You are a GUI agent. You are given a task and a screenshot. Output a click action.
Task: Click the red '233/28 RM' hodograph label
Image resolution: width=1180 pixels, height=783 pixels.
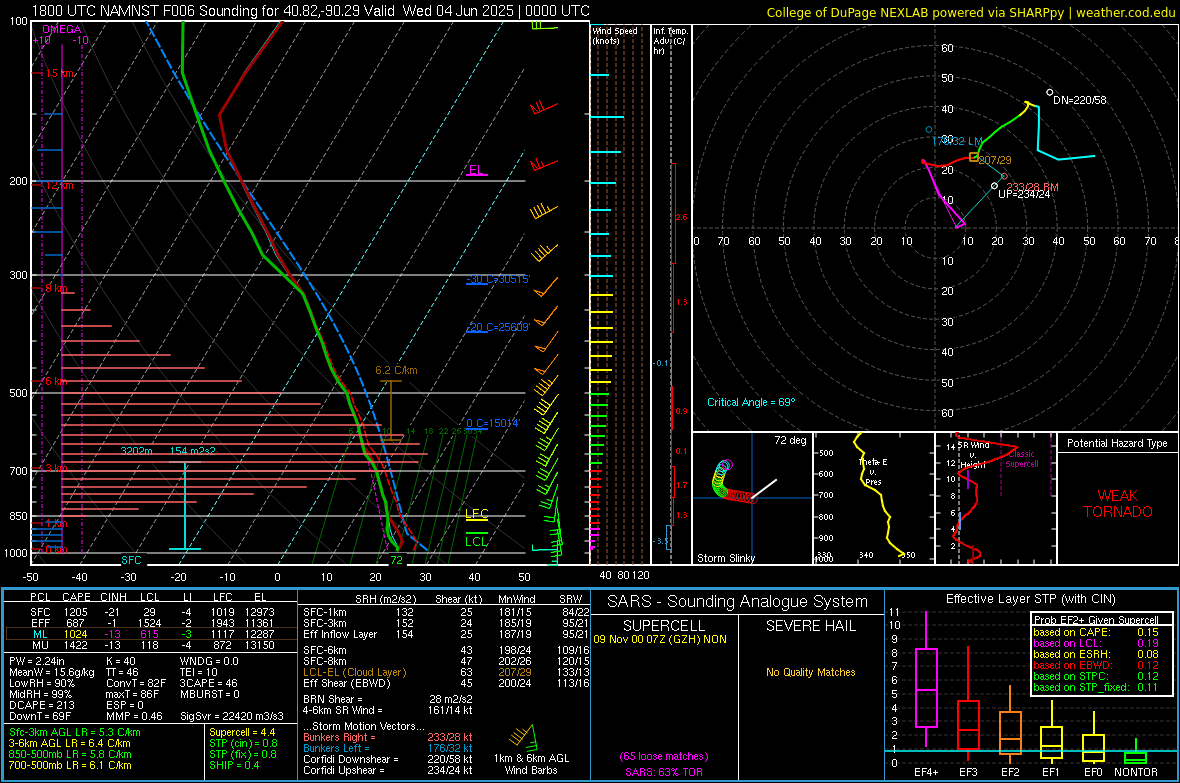pos(1032,186)
